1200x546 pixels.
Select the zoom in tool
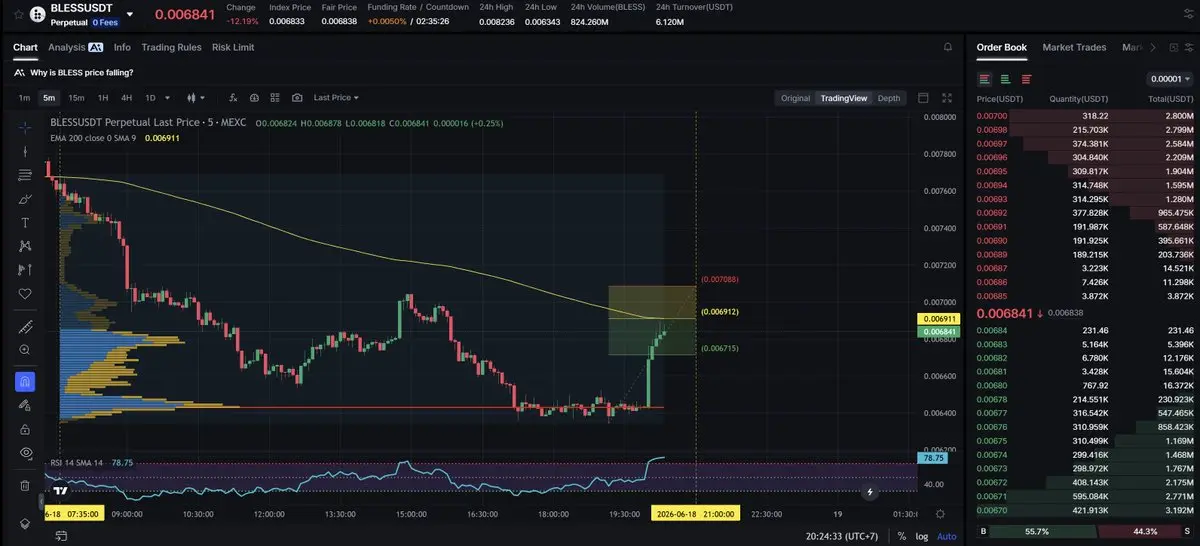25,350
